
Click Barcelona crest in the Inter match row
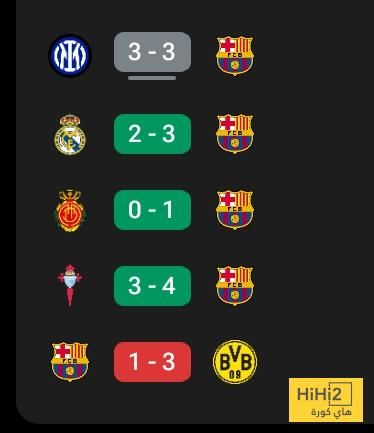tap(235, 56)
